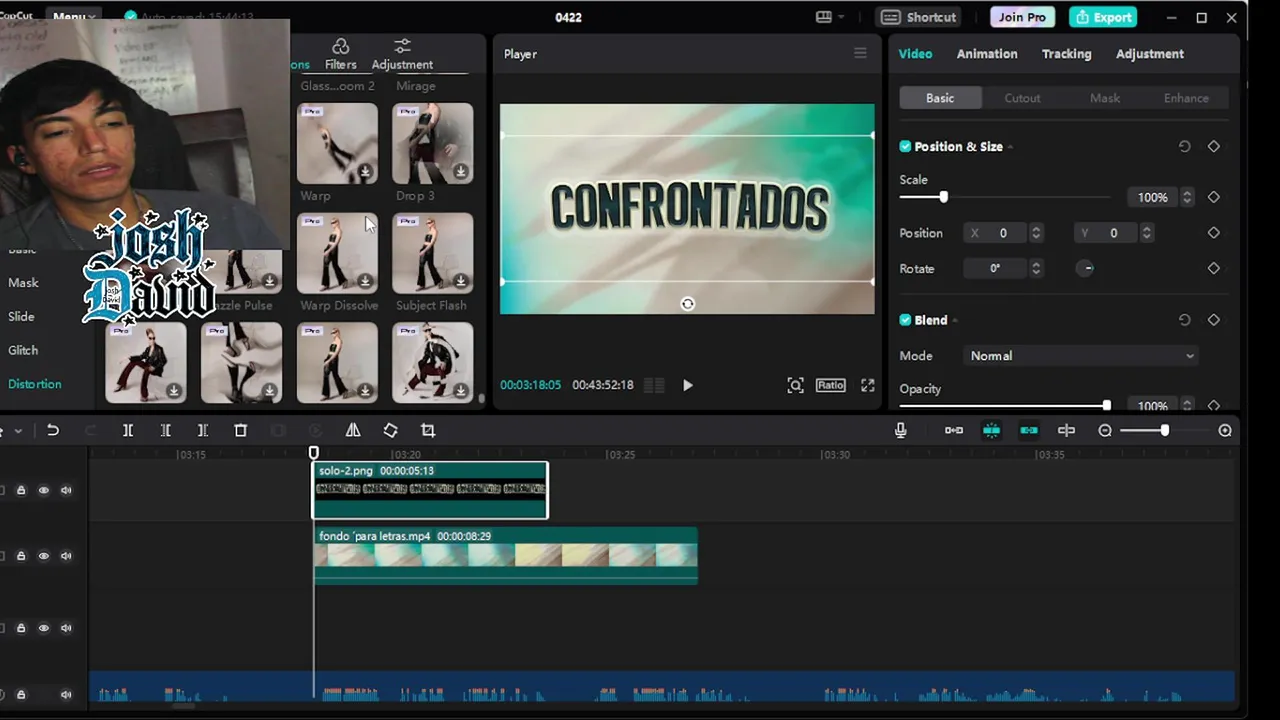The width and height of the screenshot is (1280, 720).
Task: Start voice recording with the microphone icon
Action: (x=900, y=430)
